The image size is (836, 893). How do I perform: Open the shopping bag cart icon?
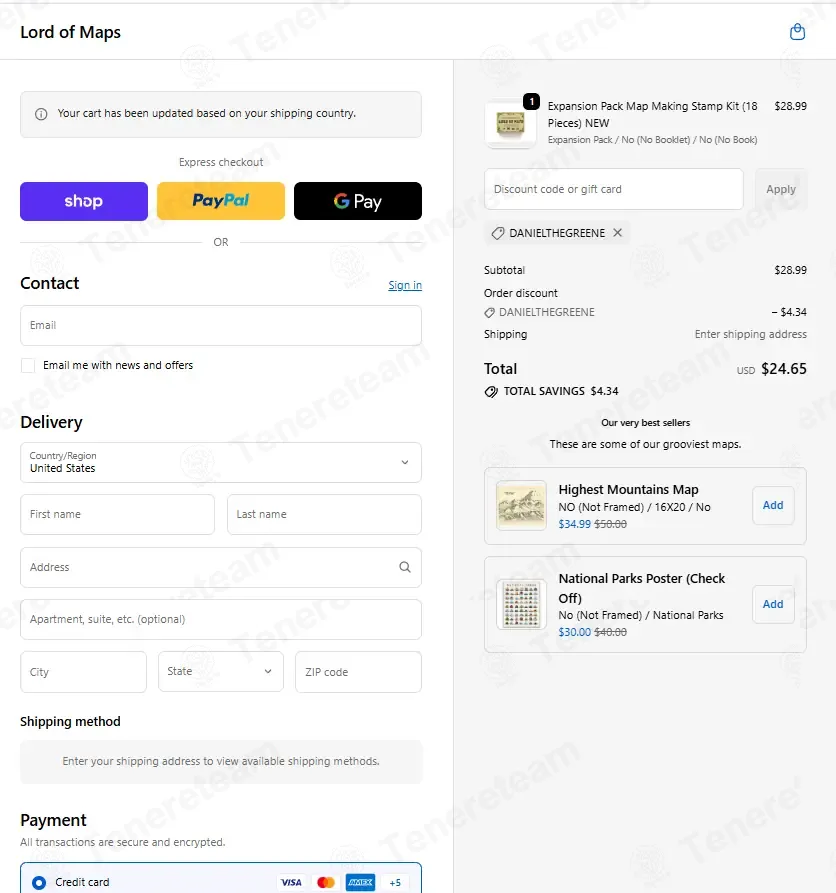(x=797, y=32)
